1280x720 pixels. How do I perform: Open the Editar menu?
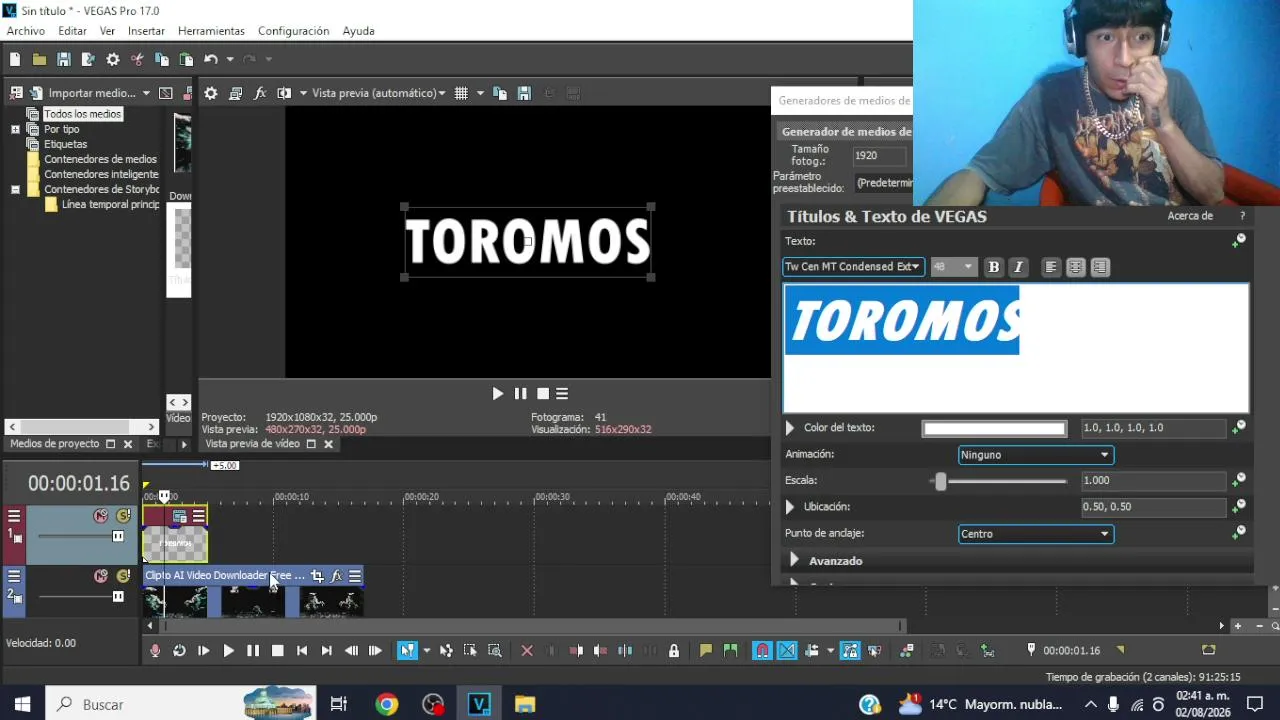point(72,31)
